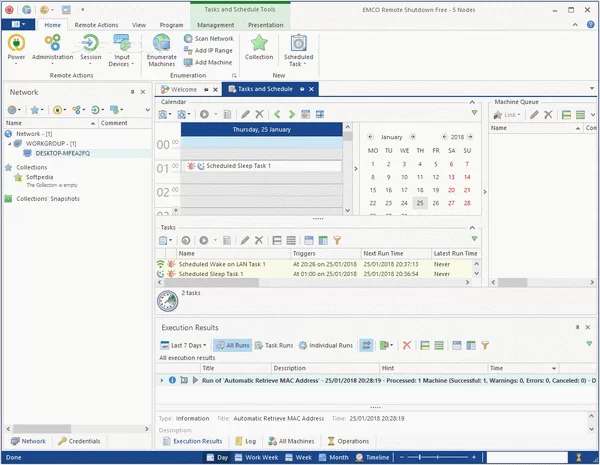This screenshot has width=600, height=465.
Task: Open the Last 7 Days dropdown
Action: (x=185, y=345)
